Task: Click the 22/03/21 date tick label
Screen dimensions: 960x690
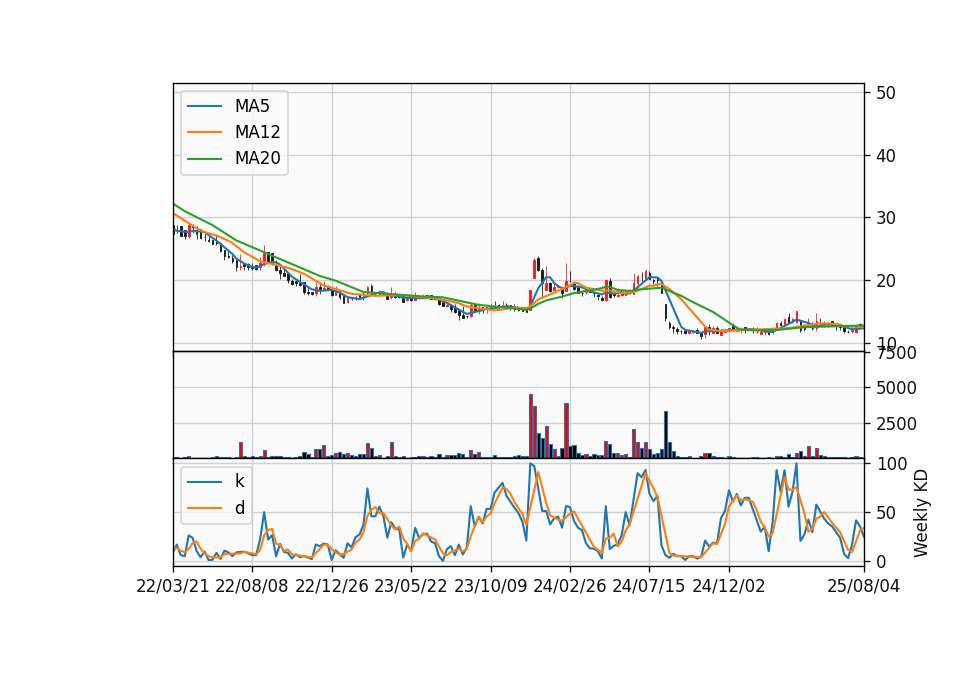Action: [173, 586]
